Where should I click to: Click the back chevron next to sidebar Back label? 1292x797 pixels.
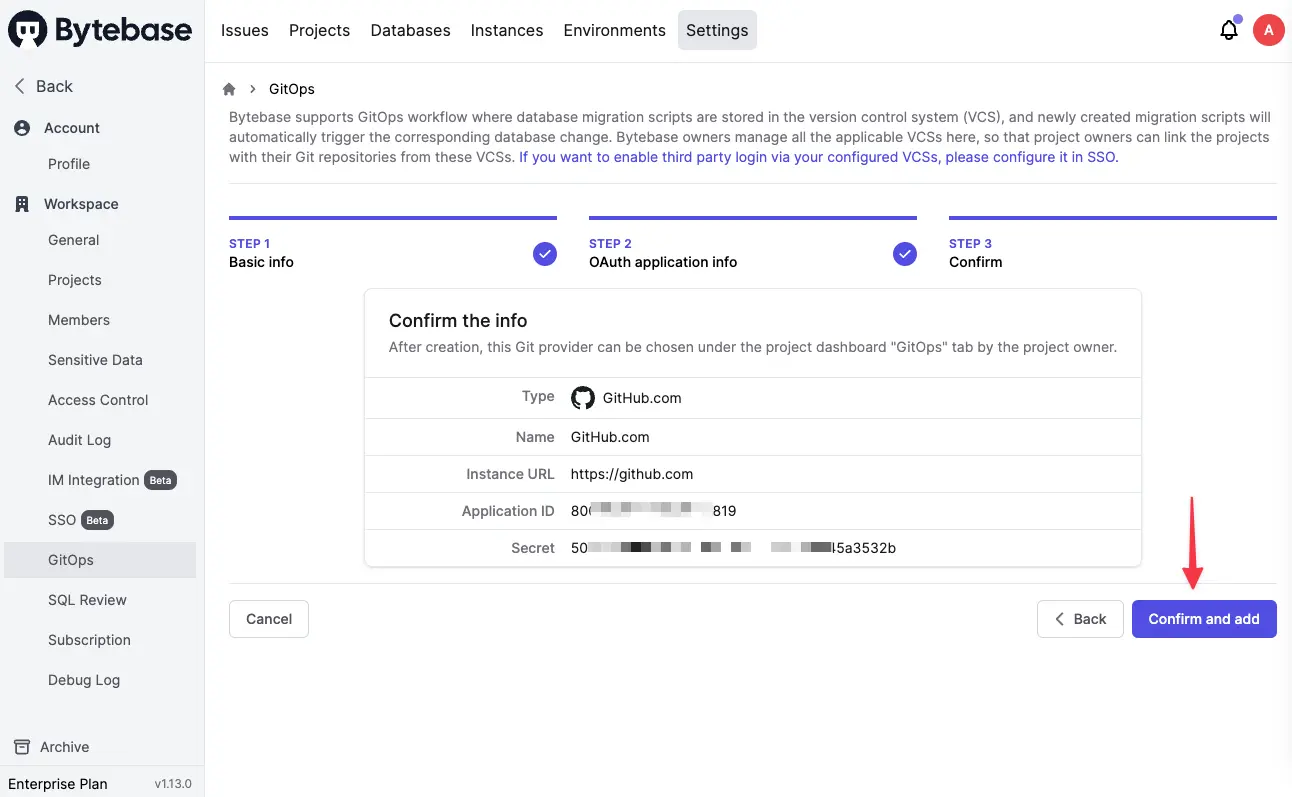pos(18,86)
